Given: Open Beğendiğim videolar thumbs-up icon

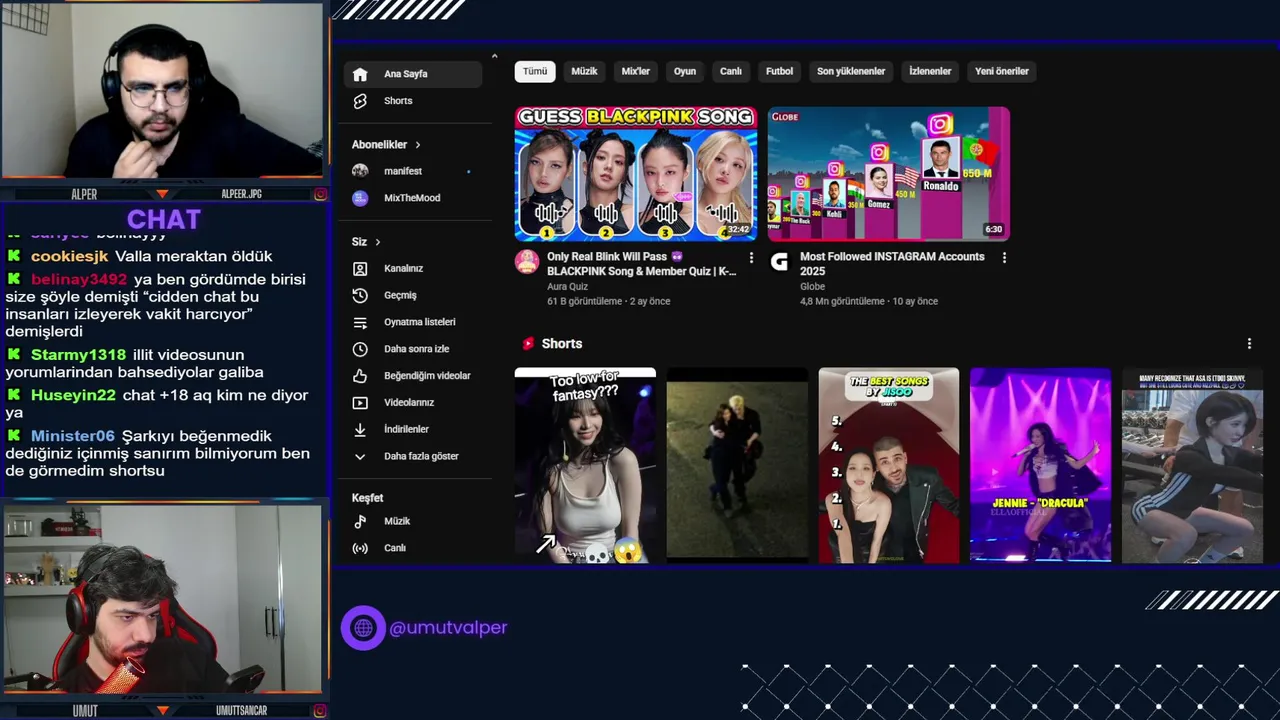Looking at the screenshot, I should click(361, 376).
